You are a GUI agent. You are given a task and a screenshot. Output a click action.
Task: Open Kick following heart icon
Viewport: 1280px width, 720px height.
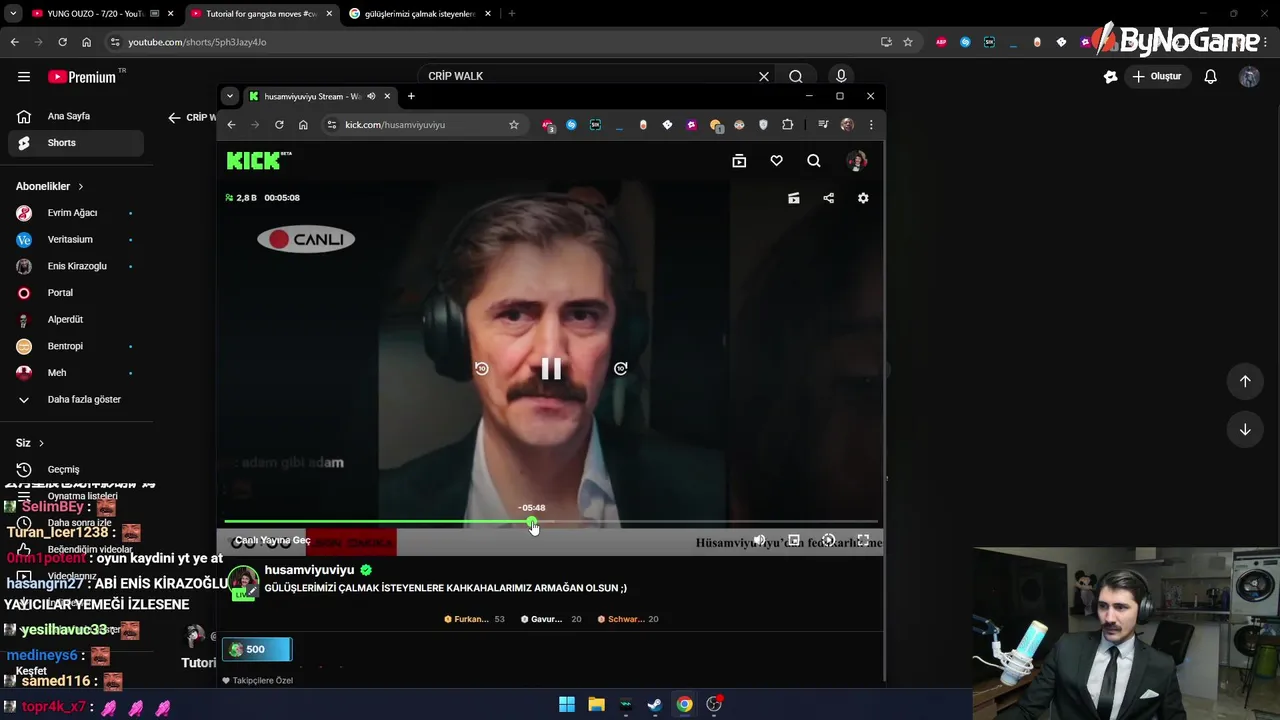coord(776,161)
